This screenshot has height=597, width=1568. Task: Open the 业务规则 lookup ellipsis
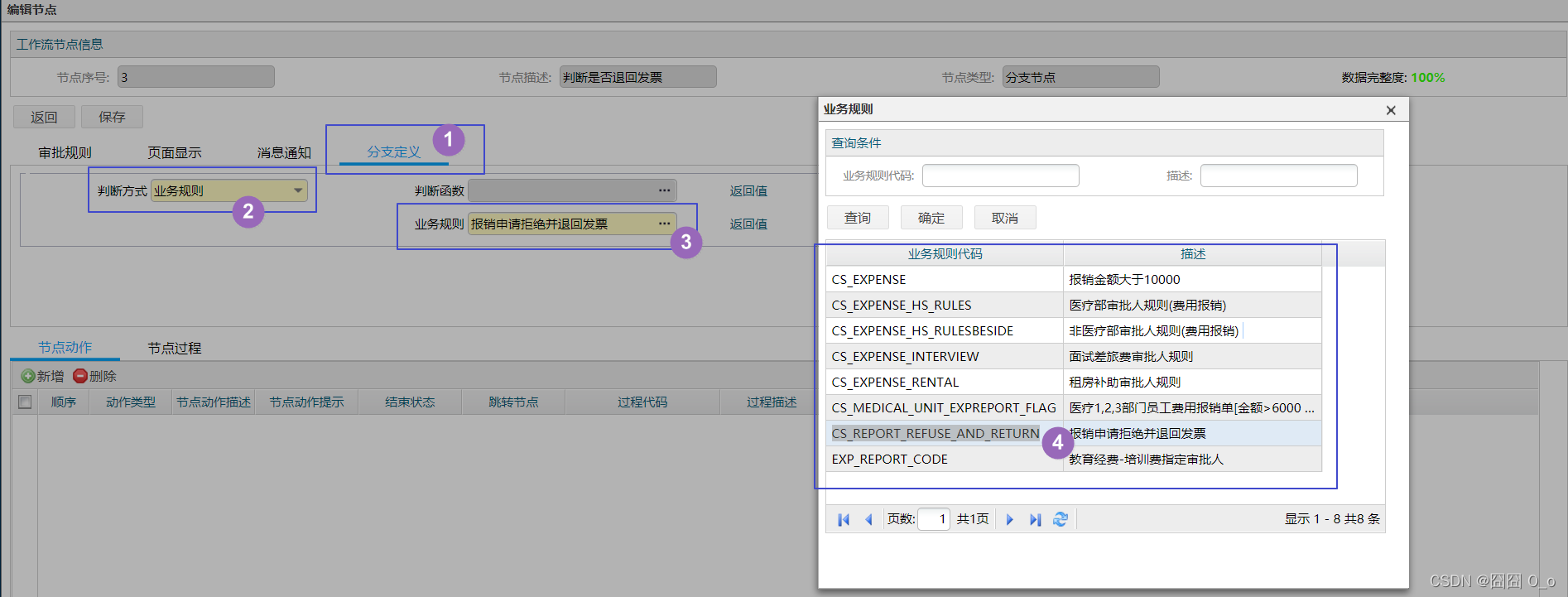tap(664, 224)
